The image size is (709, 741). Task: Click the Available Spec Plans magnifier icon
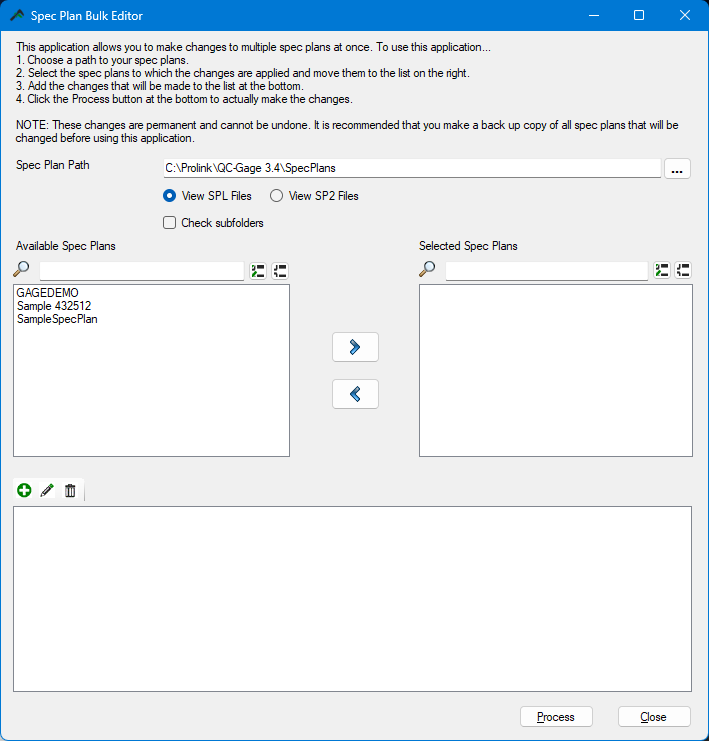[22, 270]
